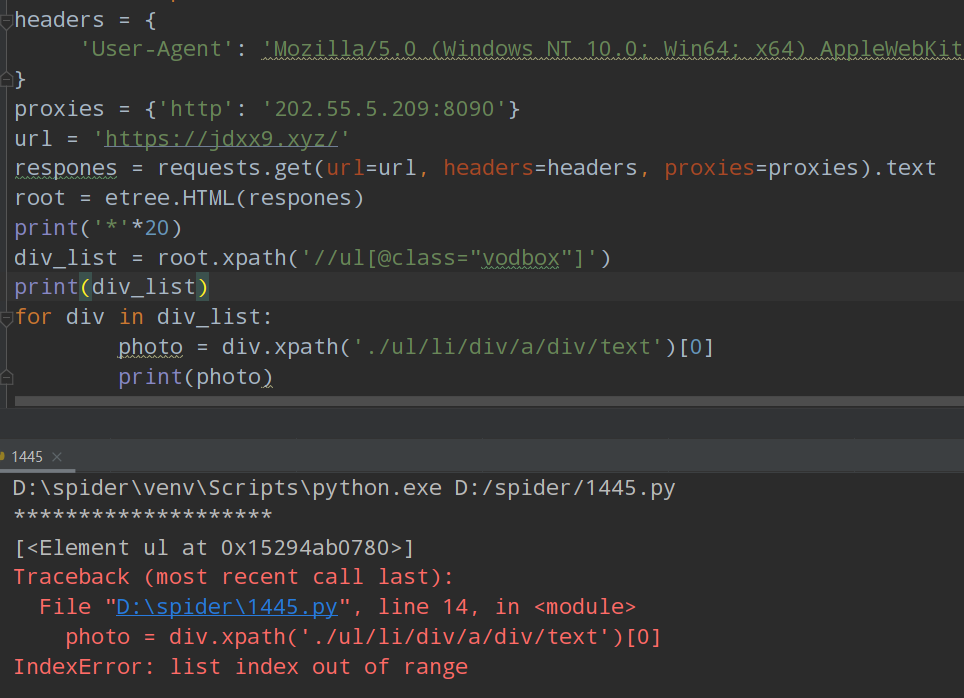Screen dimensions: 964x698
Task: Click the 'User-Agent' string key
Action: [158, 49]
